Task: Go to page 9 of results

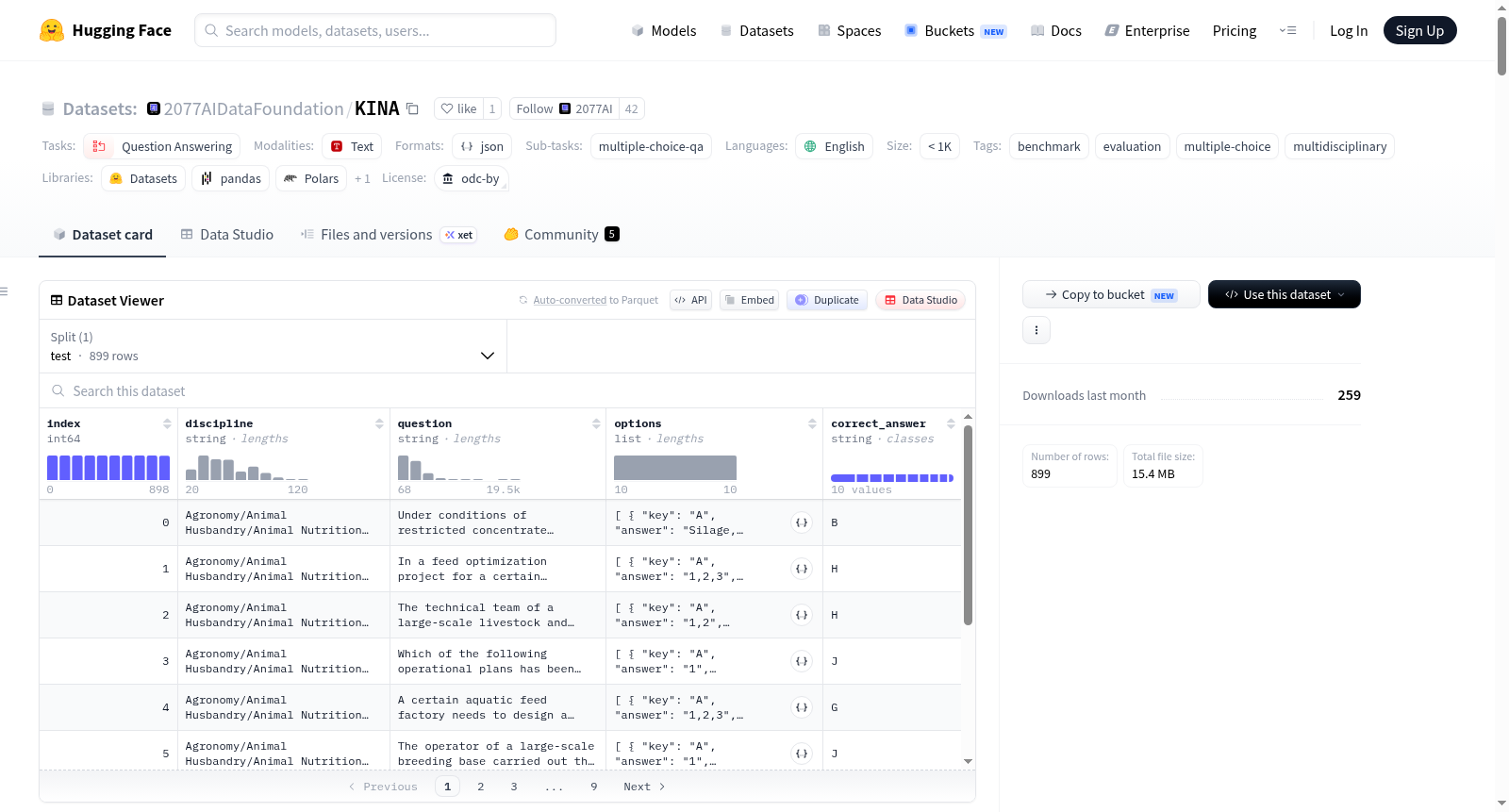Action: (594, 787)
